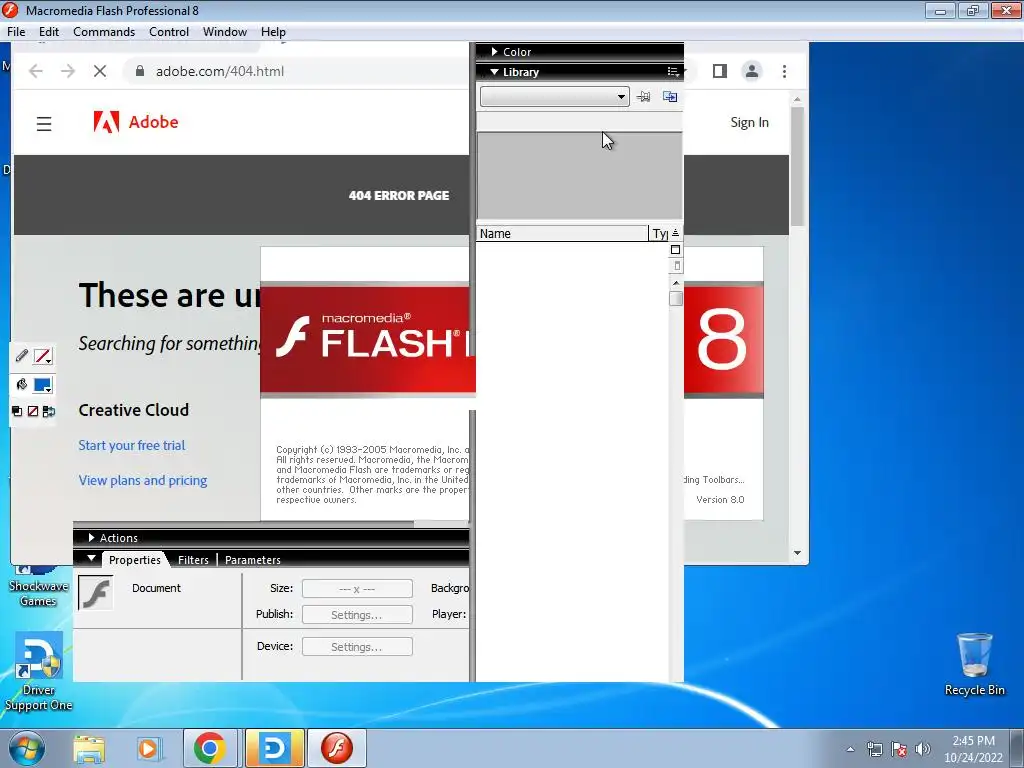Click View plans and pricing link
This screenshot has height=768, width=1024.
pos(143,481)
